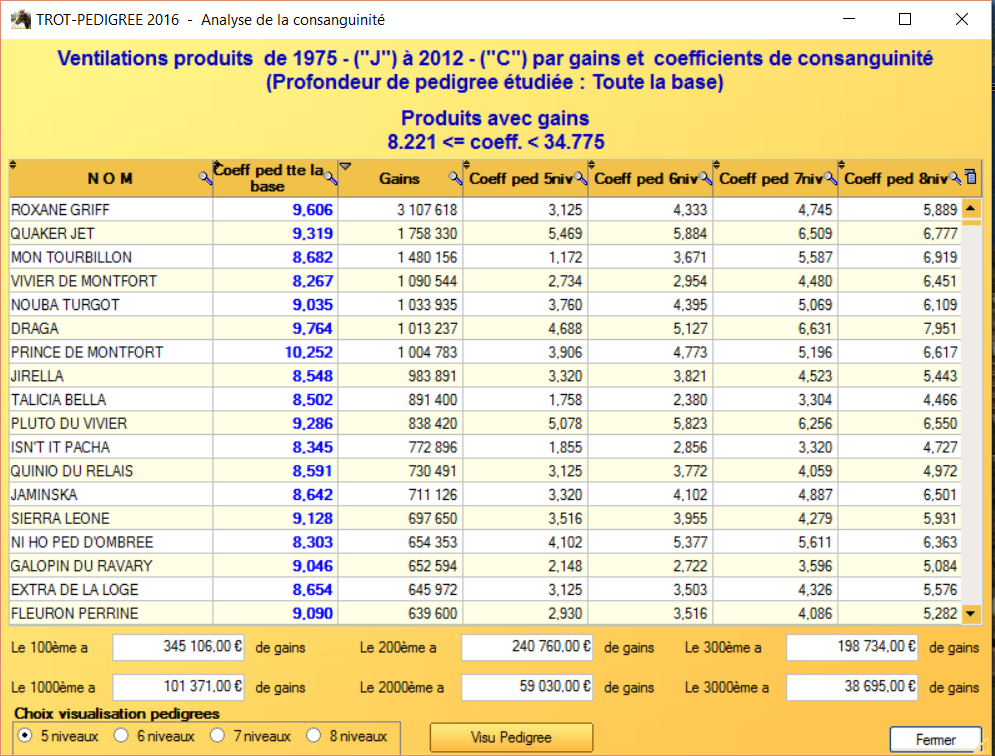Select the 6 niveaux radio button
This screenshot has width=995, height=756.
121,736
